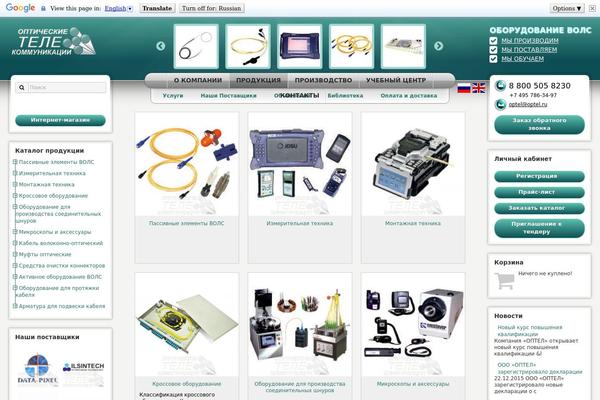Open the Options dropdown in translate bar

click(567, 8)
